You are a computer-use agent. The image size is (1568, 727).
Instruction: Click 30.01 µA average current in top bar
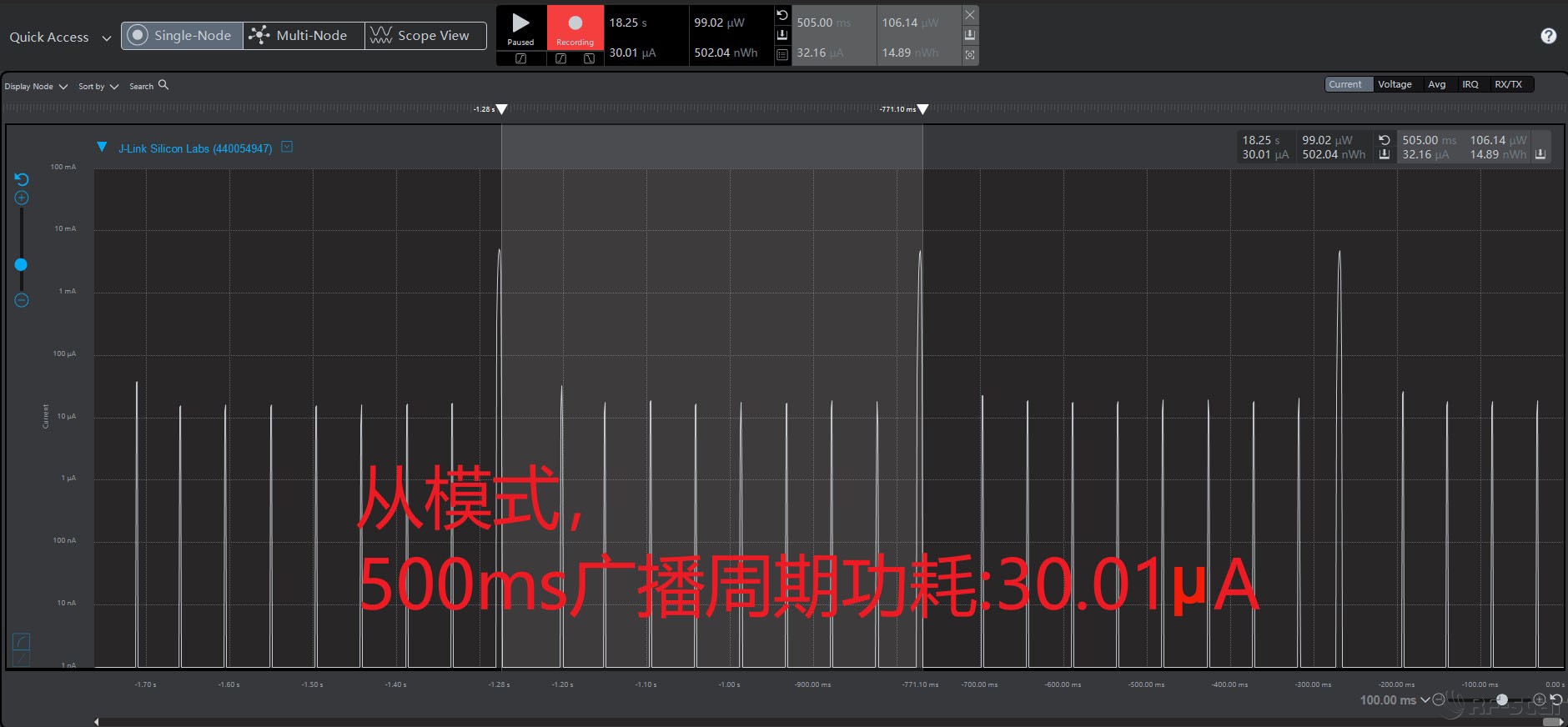[x=632, y=53]
